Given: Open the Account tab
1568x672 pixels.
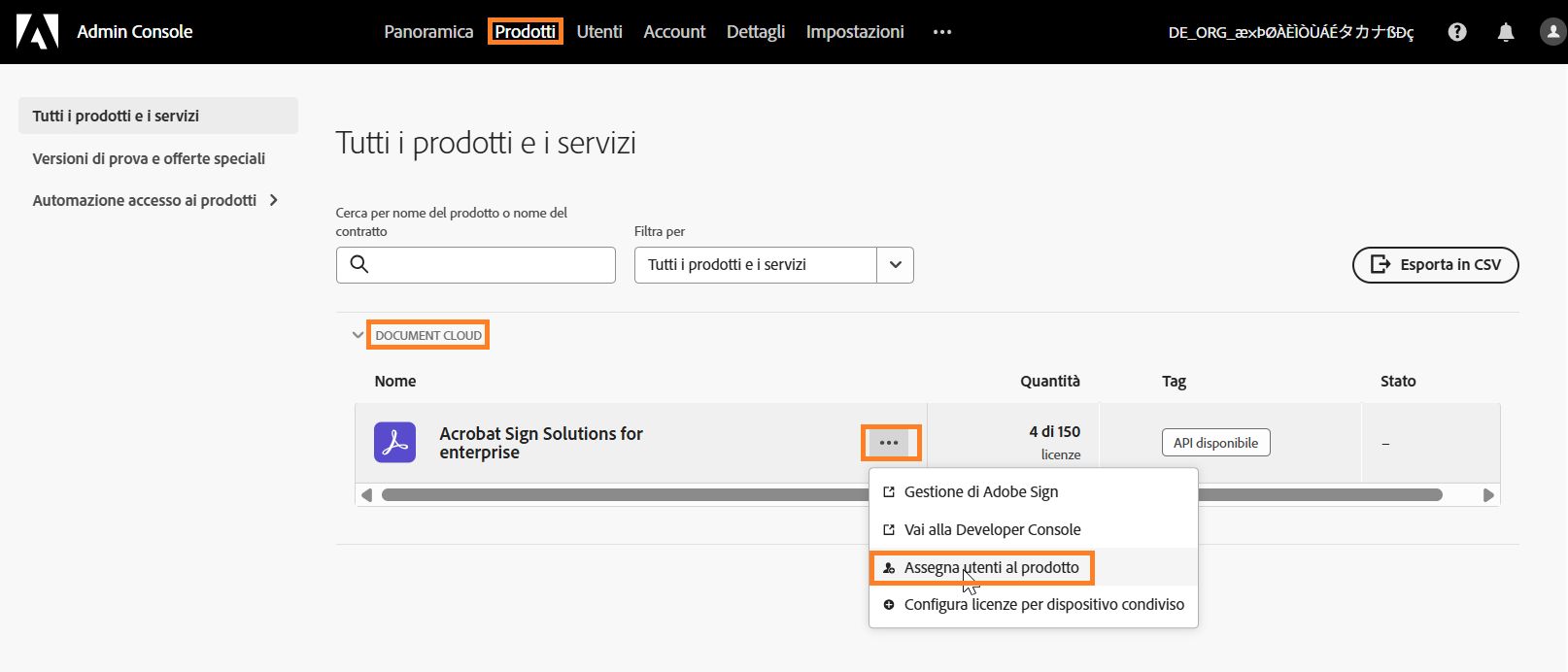Looking at the screenshot, I should click(x=674, y=32).
